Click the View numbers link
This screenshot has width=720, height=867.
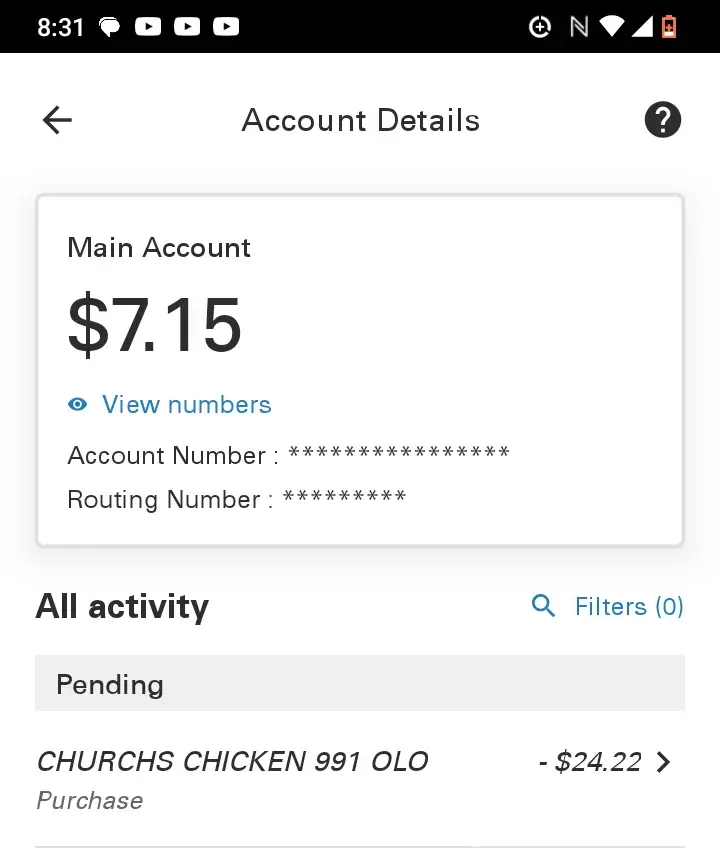[186, 405]
